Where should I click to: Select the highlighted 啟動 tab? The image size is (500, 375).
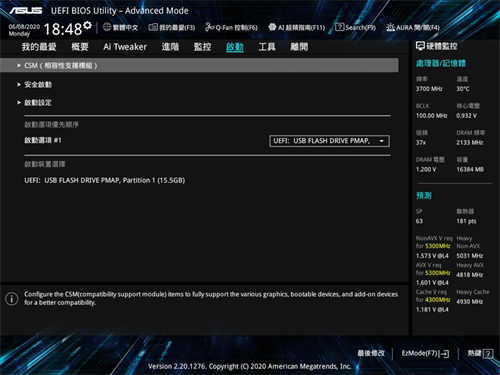(235, 47)
